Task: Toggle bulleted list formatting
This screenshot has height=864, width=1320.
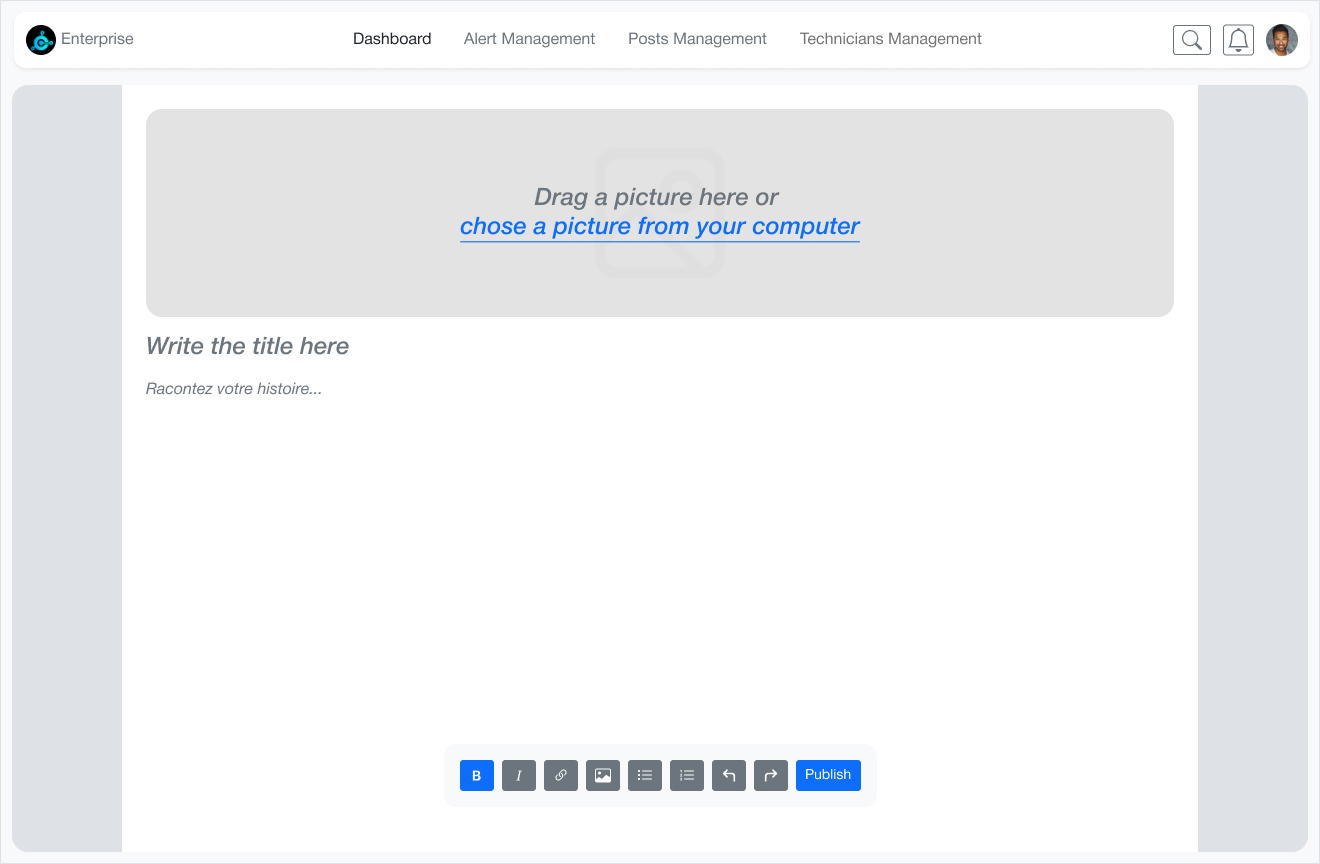Action: pos(645,775)
